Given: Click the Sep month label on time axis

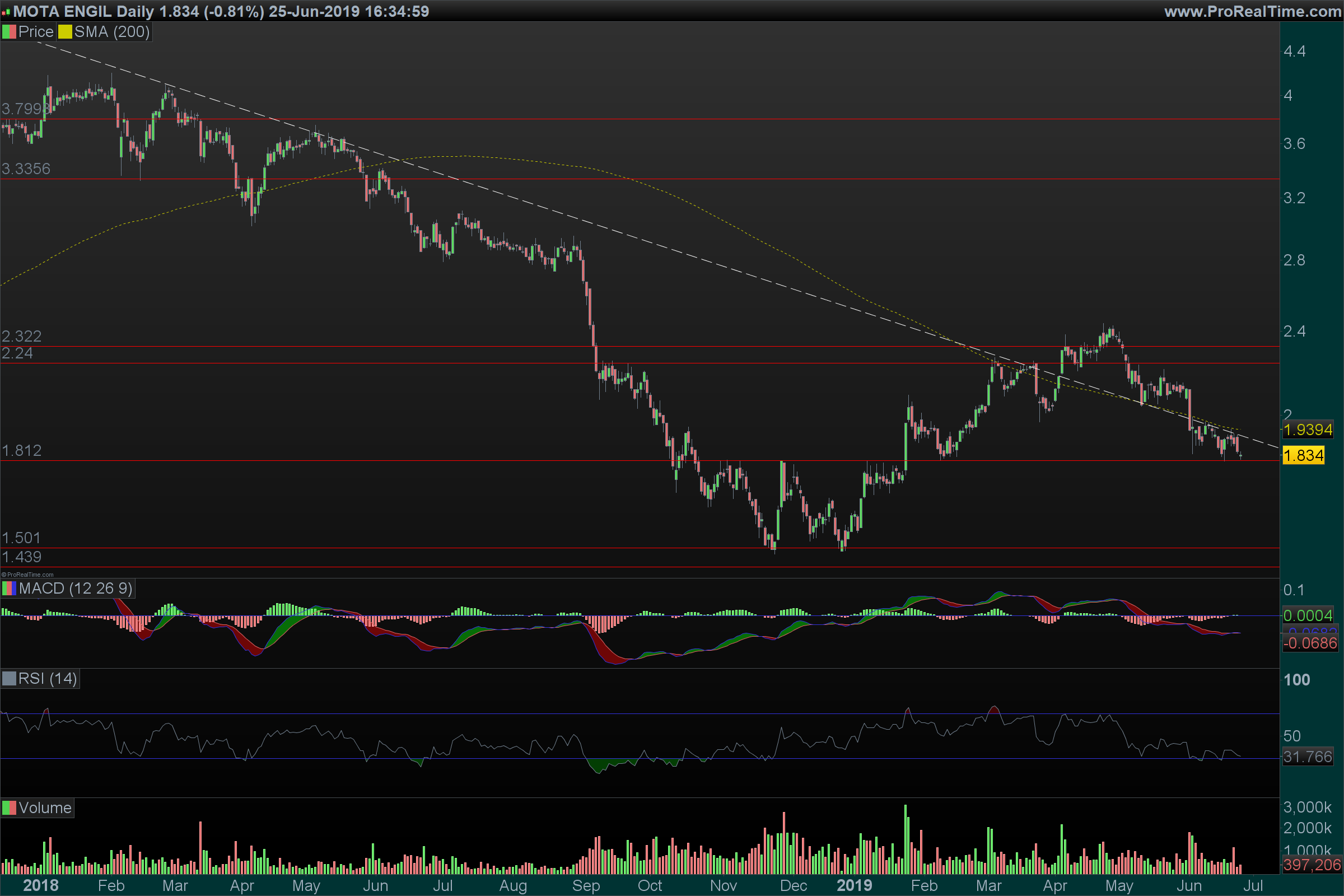Looking at the screenshot, I should point(586,886).
